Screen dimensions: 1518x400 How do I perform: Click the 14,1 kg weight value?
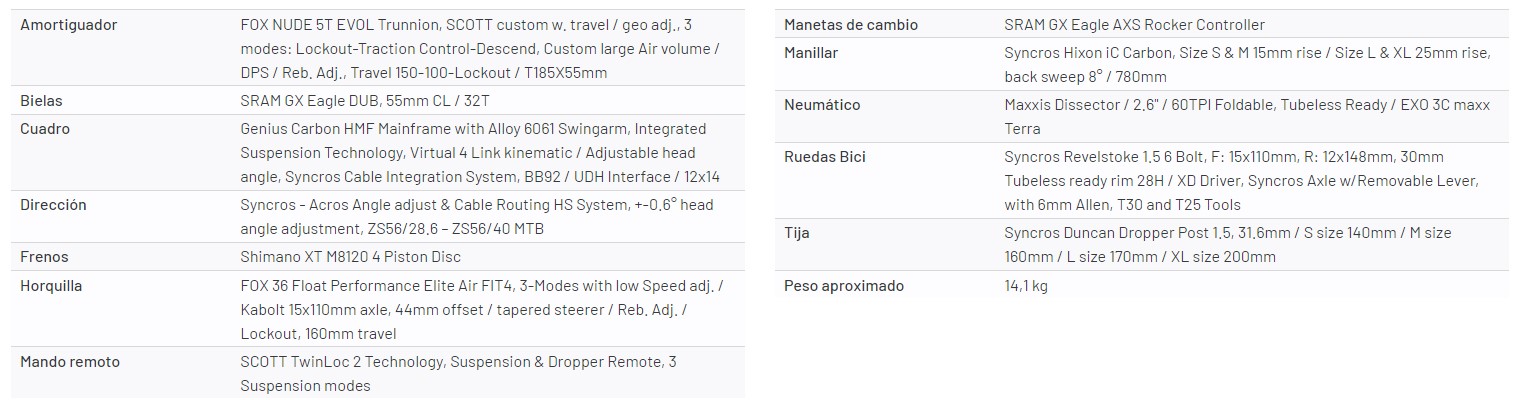tap(1026, 286)
